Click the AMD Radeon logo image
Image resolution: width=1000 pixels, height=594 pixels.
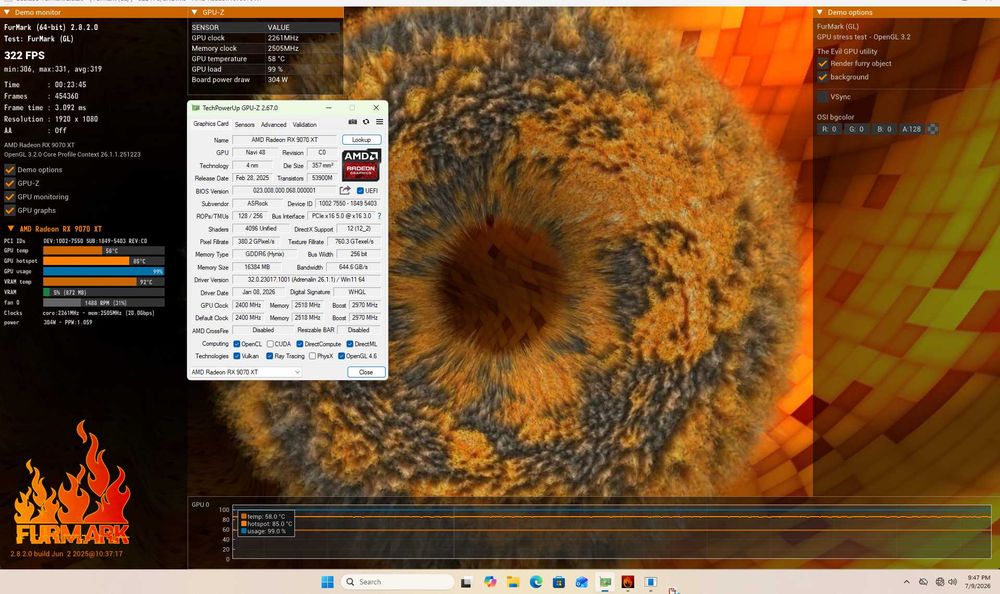362,165
